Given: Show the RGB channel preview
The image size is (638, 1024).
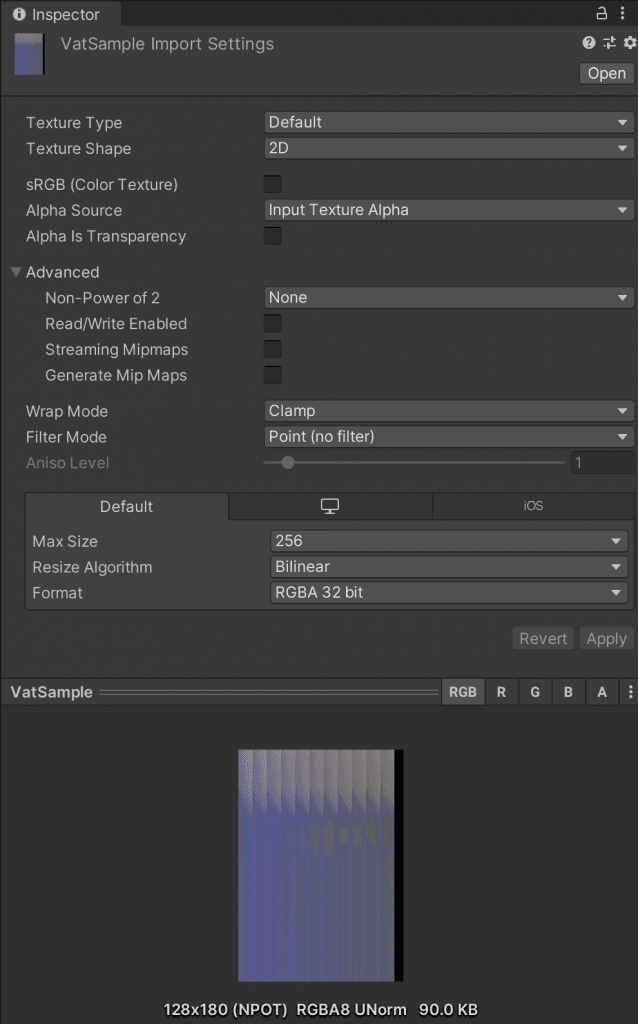Looking at the screenshot, I should click(463, 692).
